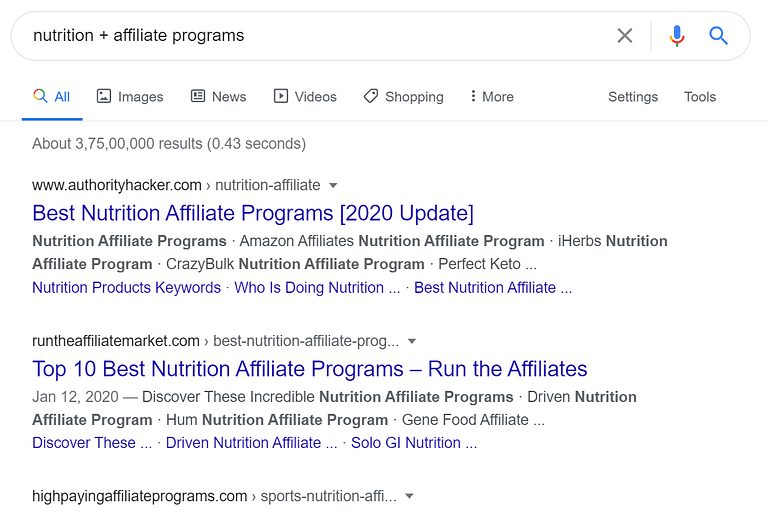Expand the arrow beside the authorityhacker.com URL

tap(333, 186)
